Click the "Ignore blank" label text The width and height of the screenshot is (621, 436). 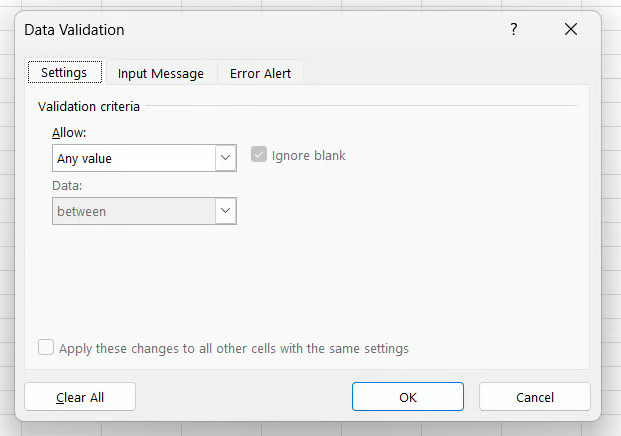click(x=308, y=156)
